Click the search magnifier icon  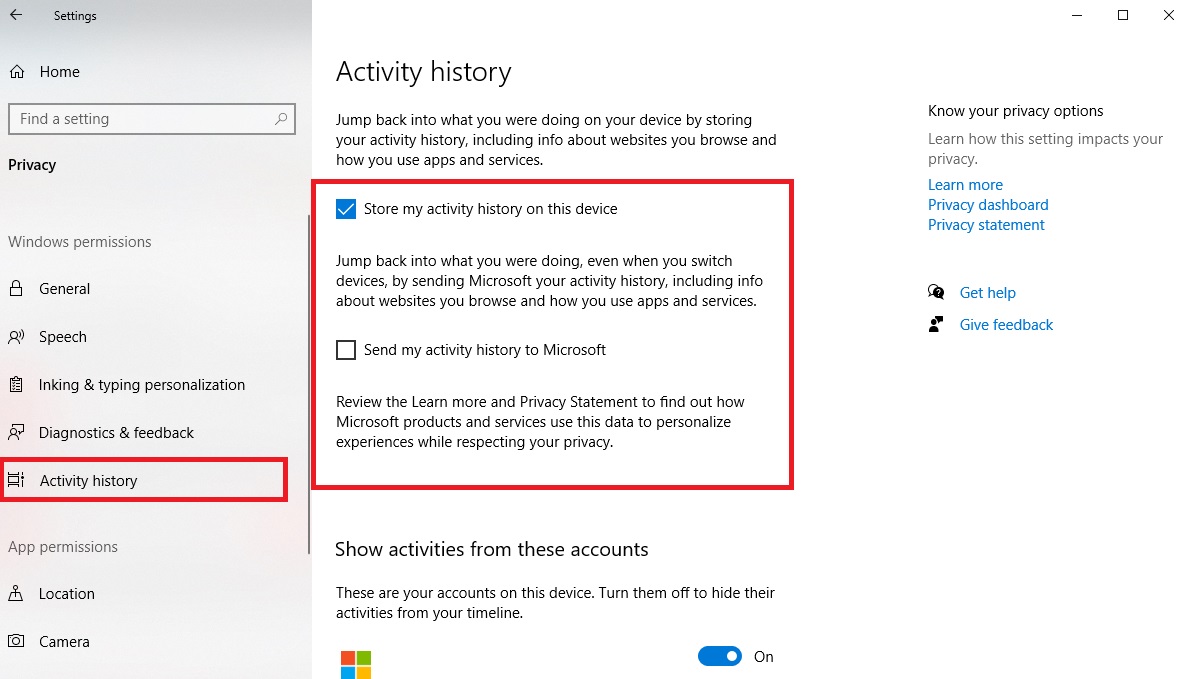[281, 119]
